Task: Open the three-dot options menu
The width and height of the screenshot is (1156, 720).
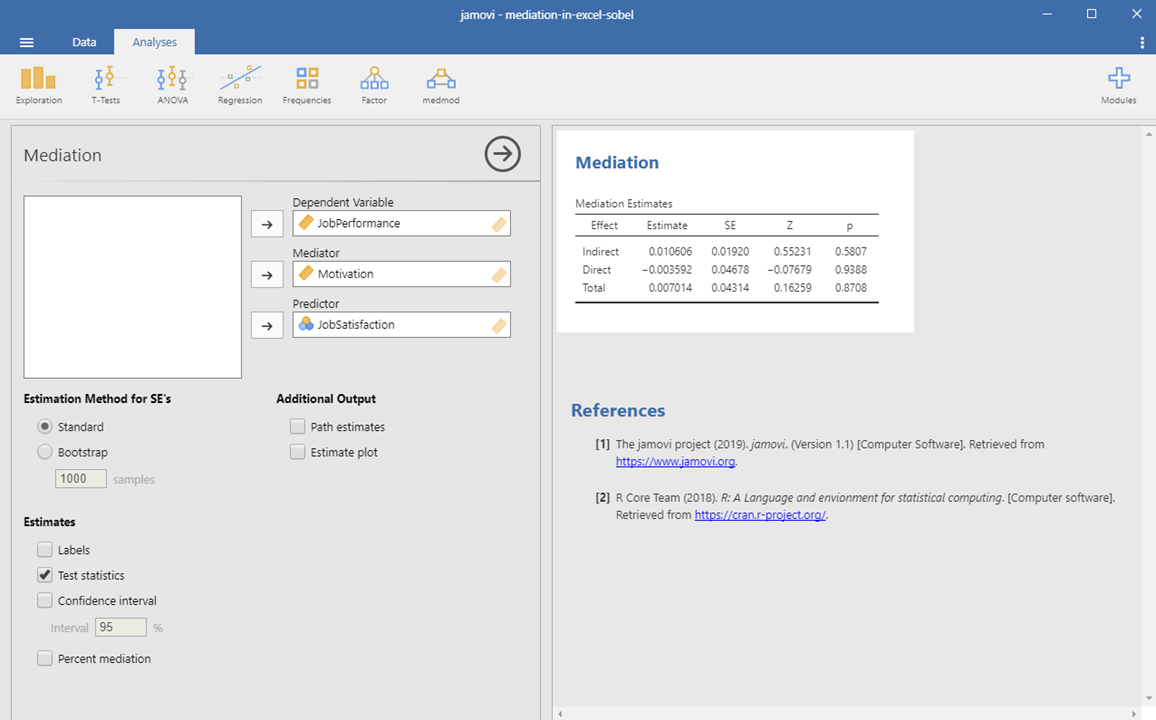Action: tap(1142, 42)
